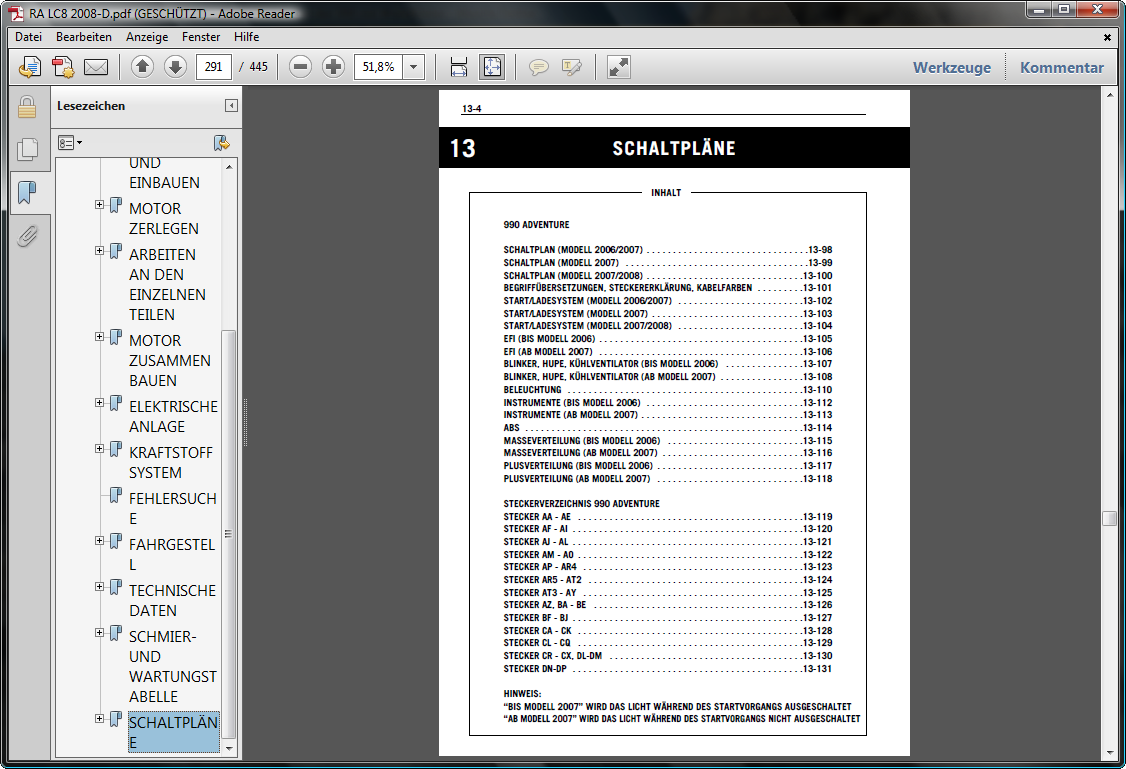Expand the MOTOR ZERLEGEN bookmark
Image resolution: width=1126 pixels, height=769 pixels.
(100, 205)
